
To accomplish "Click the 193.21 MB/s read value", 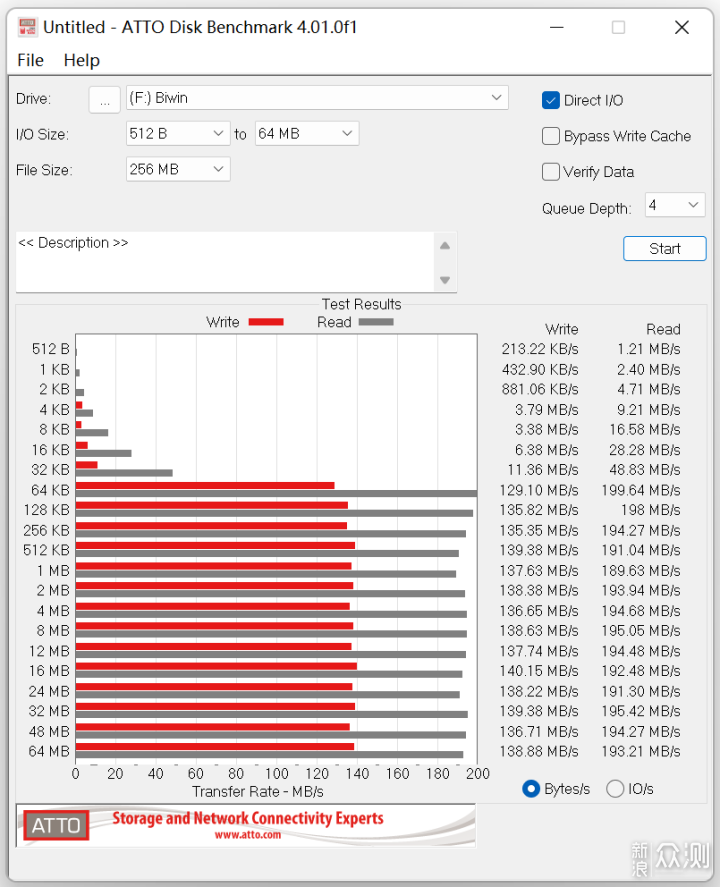I will [x=641, y=751].
